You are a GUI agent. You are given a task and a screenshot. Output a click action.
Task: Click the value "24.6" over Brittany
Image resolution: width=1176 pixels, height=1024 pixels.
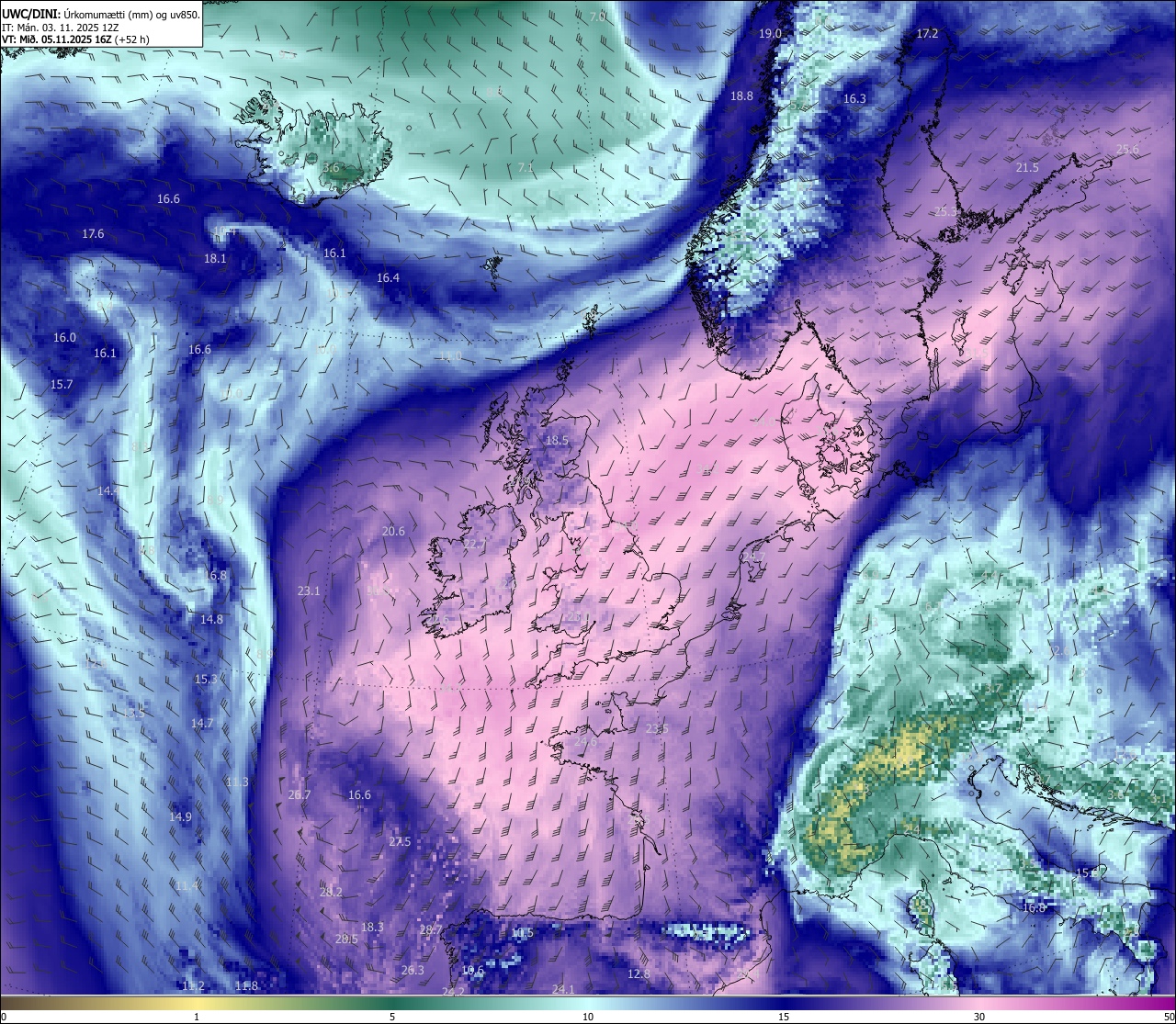tap(585, 740)
